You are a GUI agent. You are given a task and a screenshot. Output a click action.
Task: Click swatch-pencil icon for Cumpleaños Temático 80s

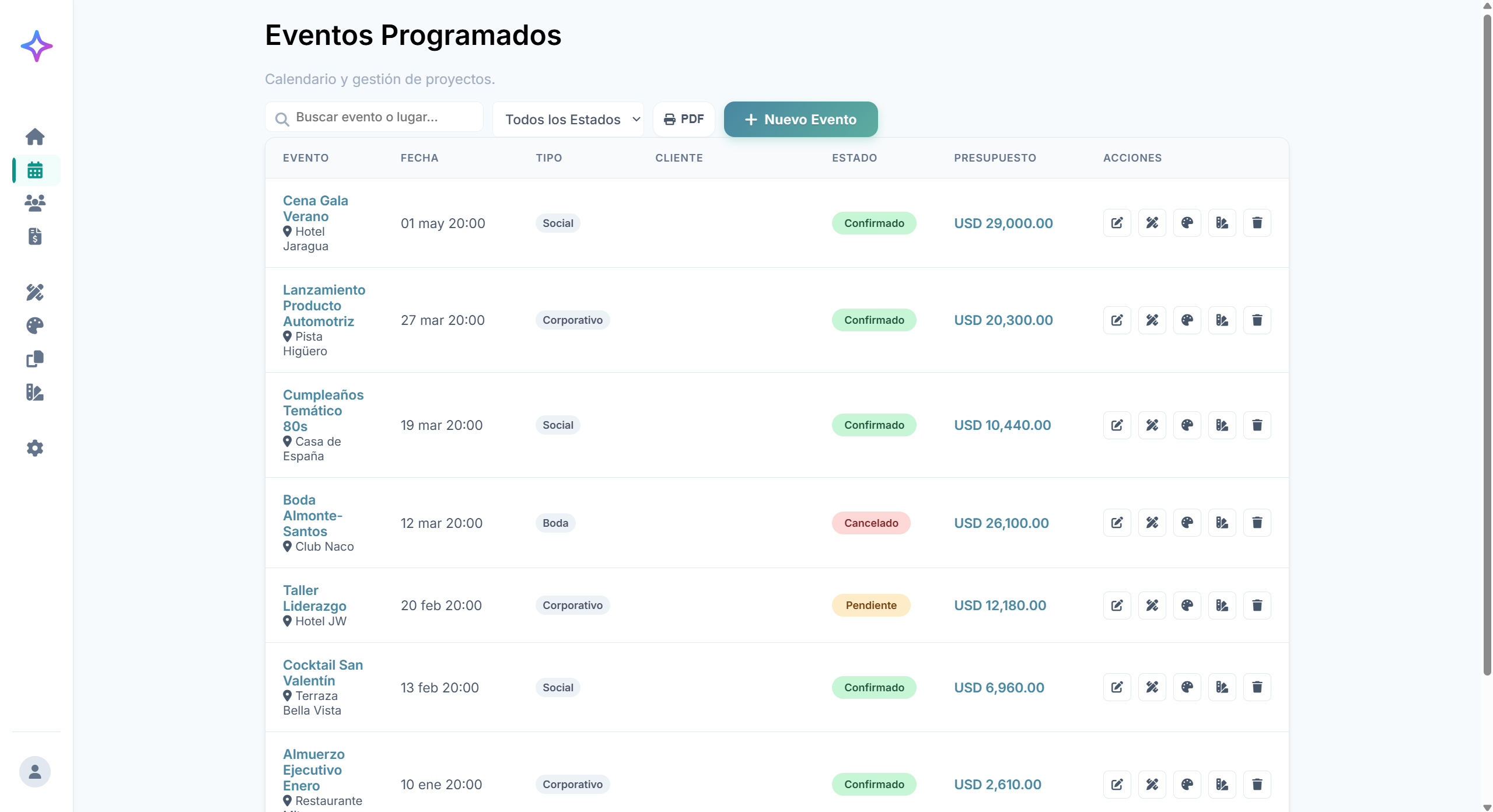[1222, 425]
